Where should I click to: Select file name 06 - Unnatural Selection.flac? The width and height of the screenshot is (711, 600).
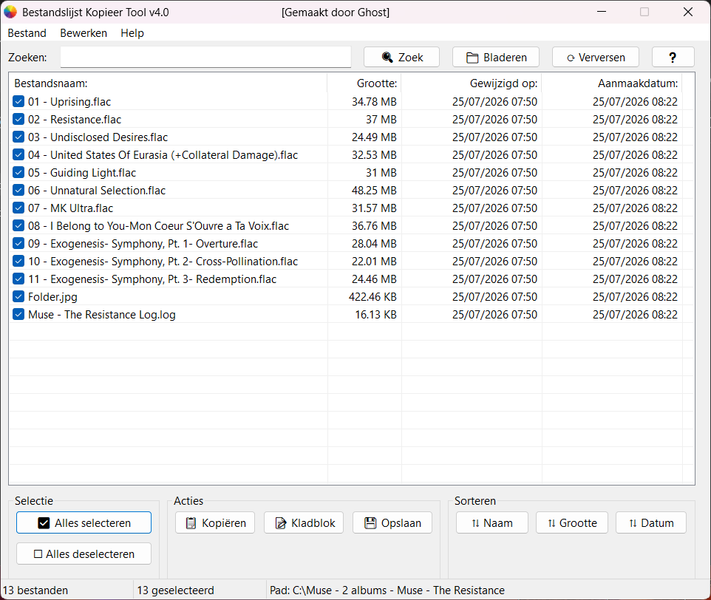[97, 190]
